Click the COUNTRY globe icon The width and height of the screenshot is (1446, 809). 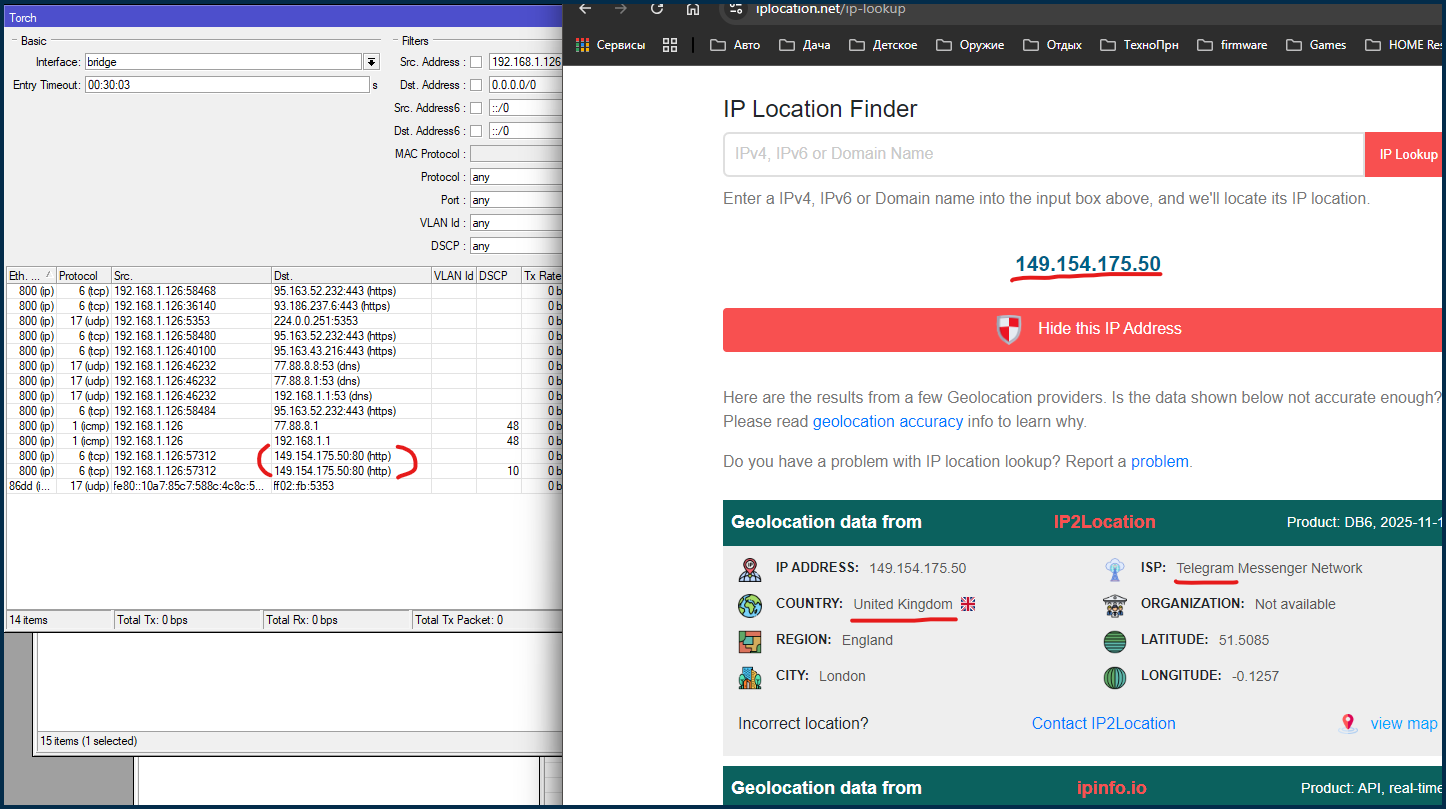click(750, 605)
